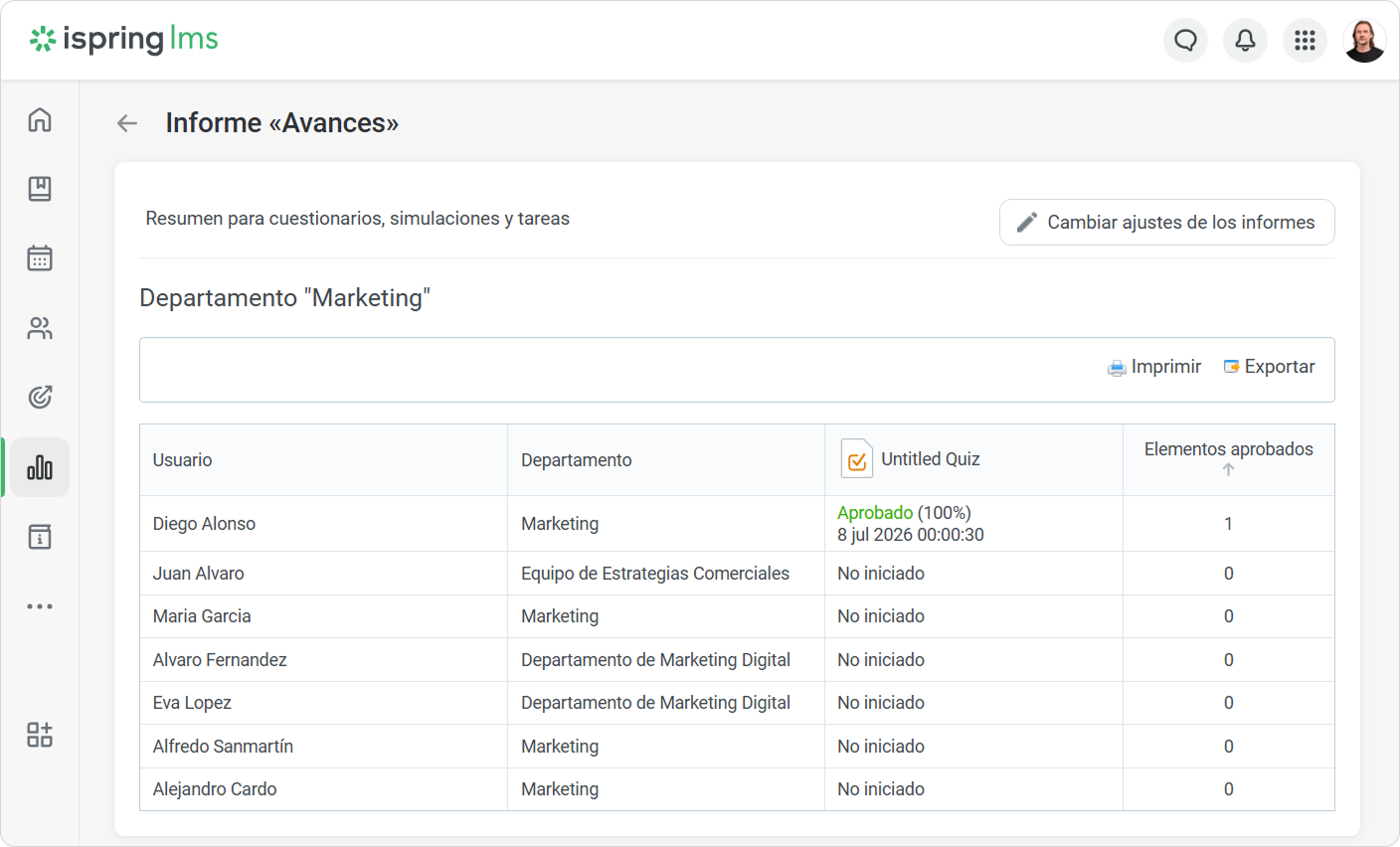Click Exportar to export report
The width and height of the screenshot is (1400, 847).
1269,367
